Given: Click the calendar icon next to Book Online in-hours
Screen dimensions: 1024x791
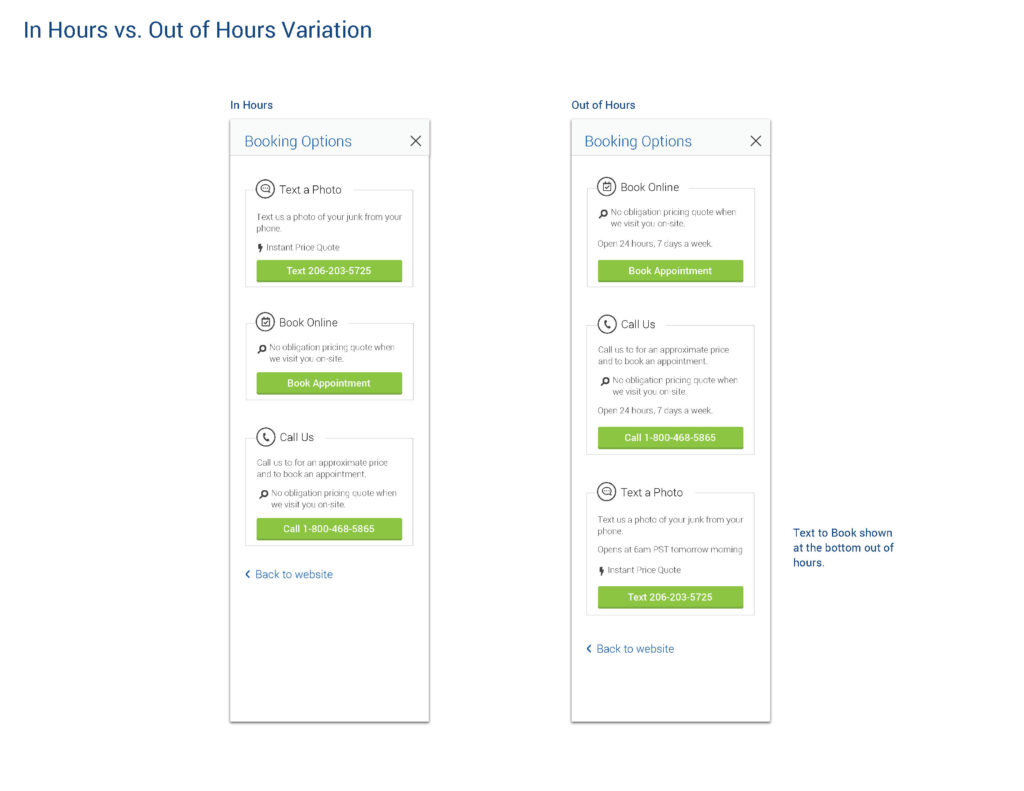Looking at the screenshot, I should (264, 322).
